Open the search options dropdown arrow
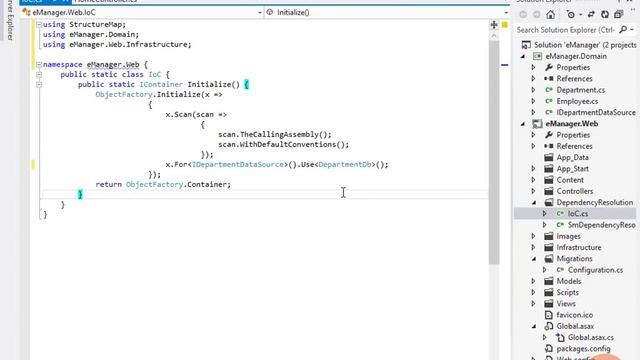Viewport: 640px width, 360px height. (632, 30)
